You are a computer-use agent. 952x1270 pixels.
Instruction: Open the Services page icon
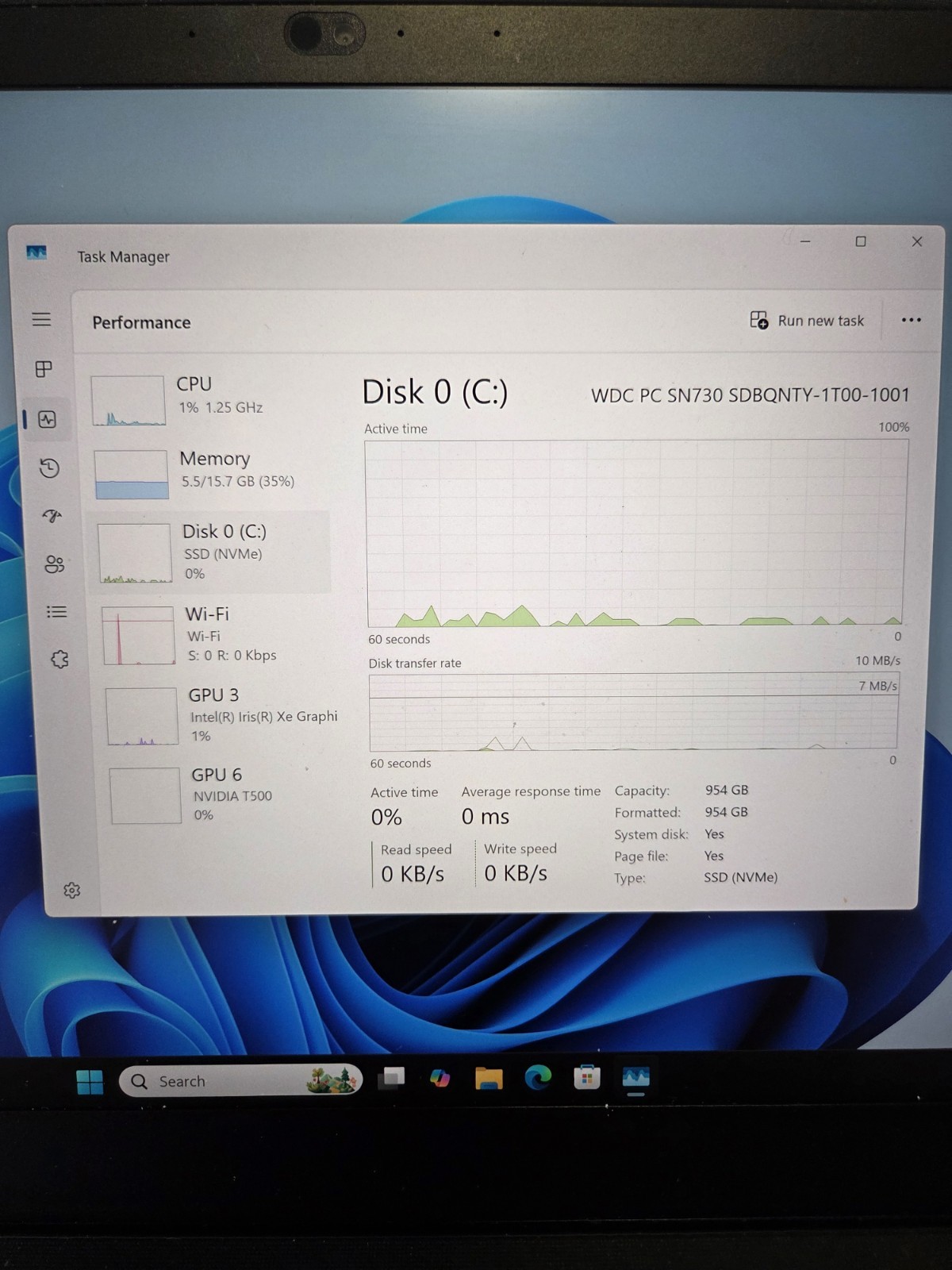pyautogui.click(x=59, y=659)
